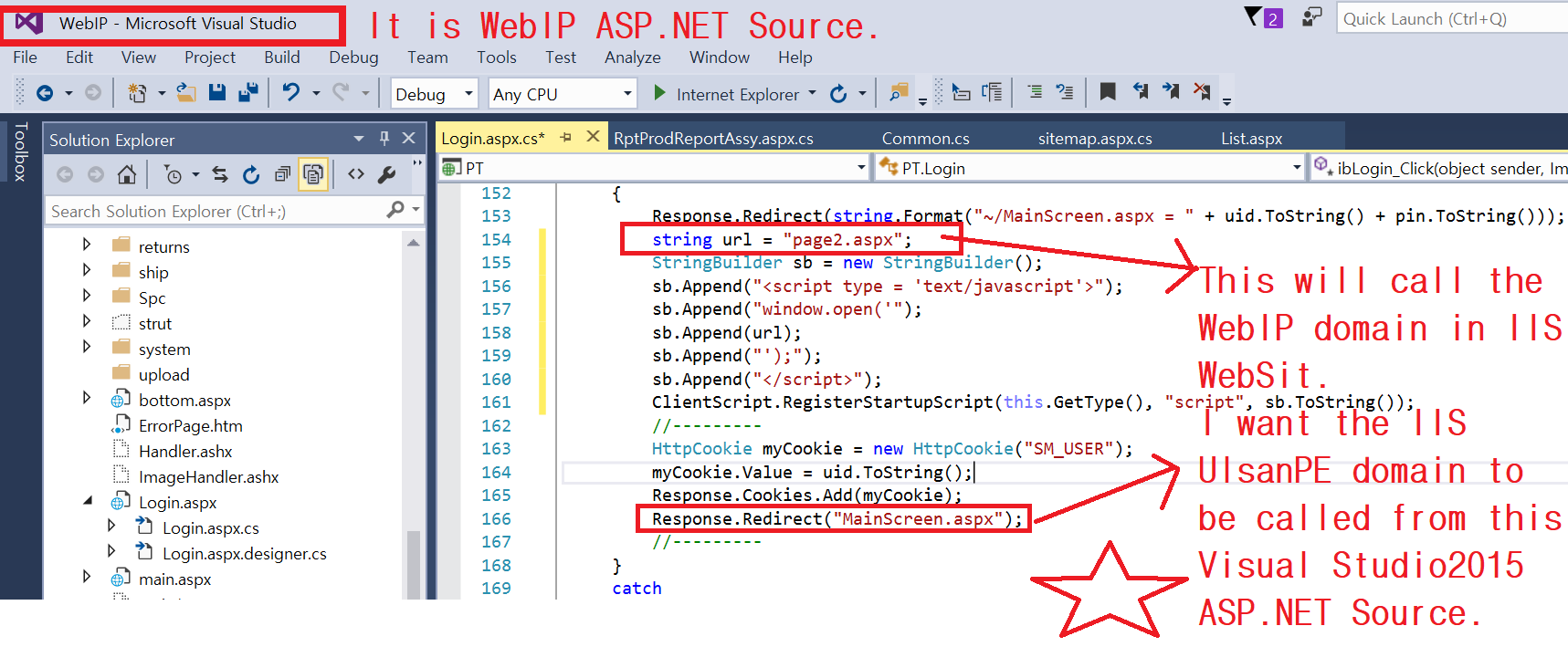The width and height of the screenshot is (1568, 647).
Task: Click the View Code icon in Solution Explorer
Action: point(356,174)
